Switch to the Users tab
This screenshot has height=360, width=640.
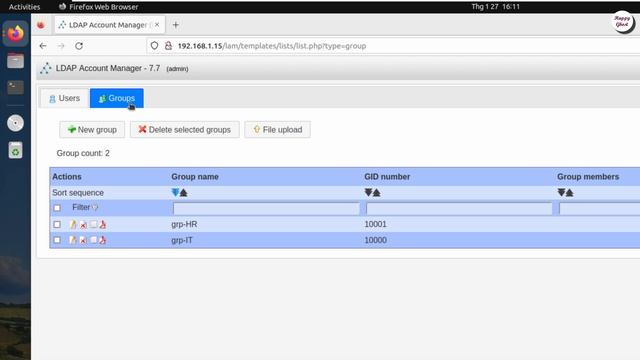[x=64, y=98]
